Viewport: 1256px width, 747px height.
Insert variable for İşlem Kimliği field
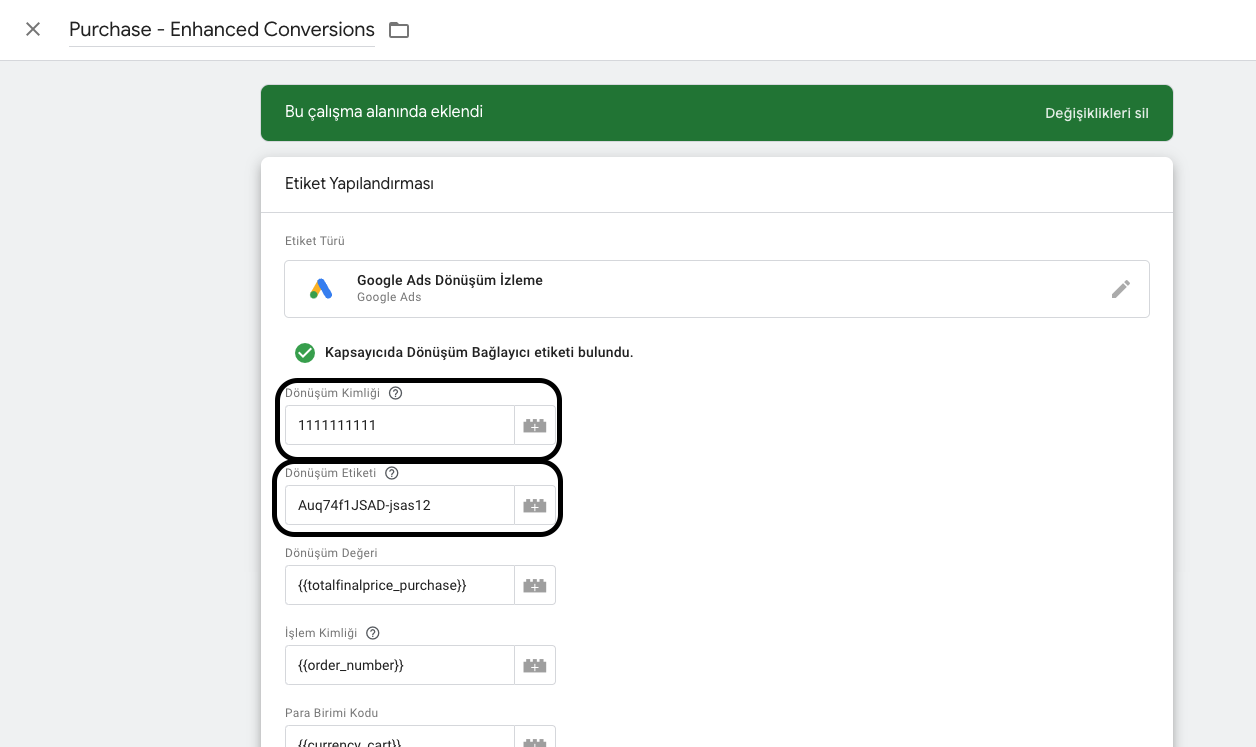point(535,665)
